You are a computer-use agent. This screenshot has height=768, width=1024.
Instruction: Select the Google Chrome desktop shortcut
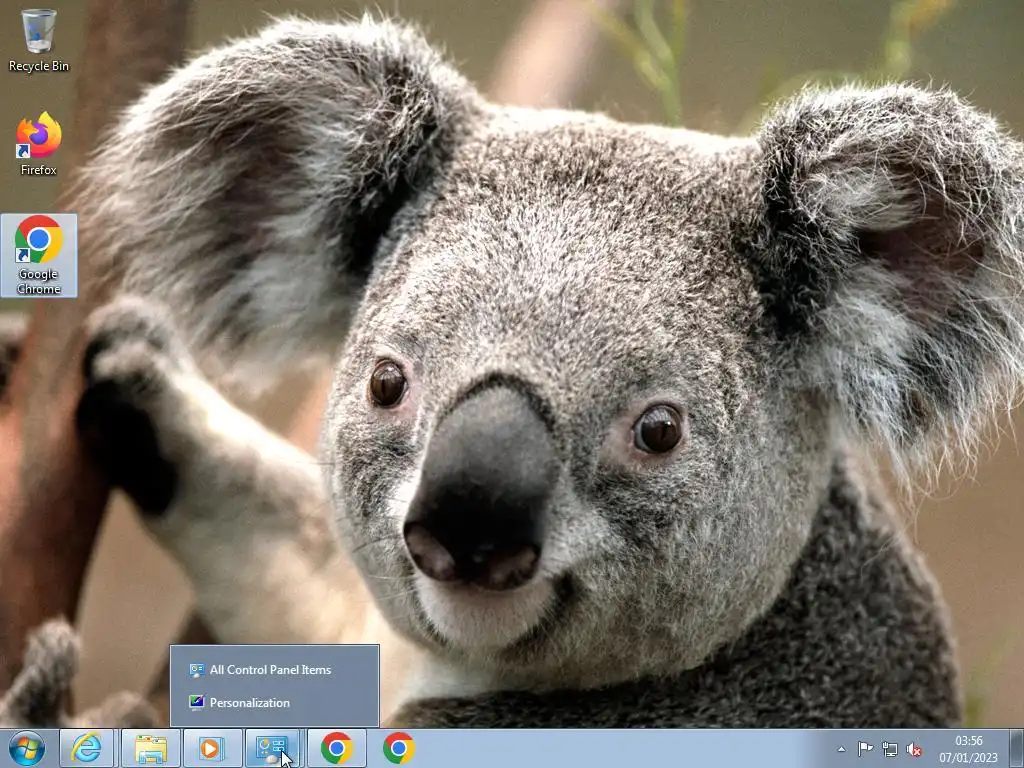click(39, 255)
